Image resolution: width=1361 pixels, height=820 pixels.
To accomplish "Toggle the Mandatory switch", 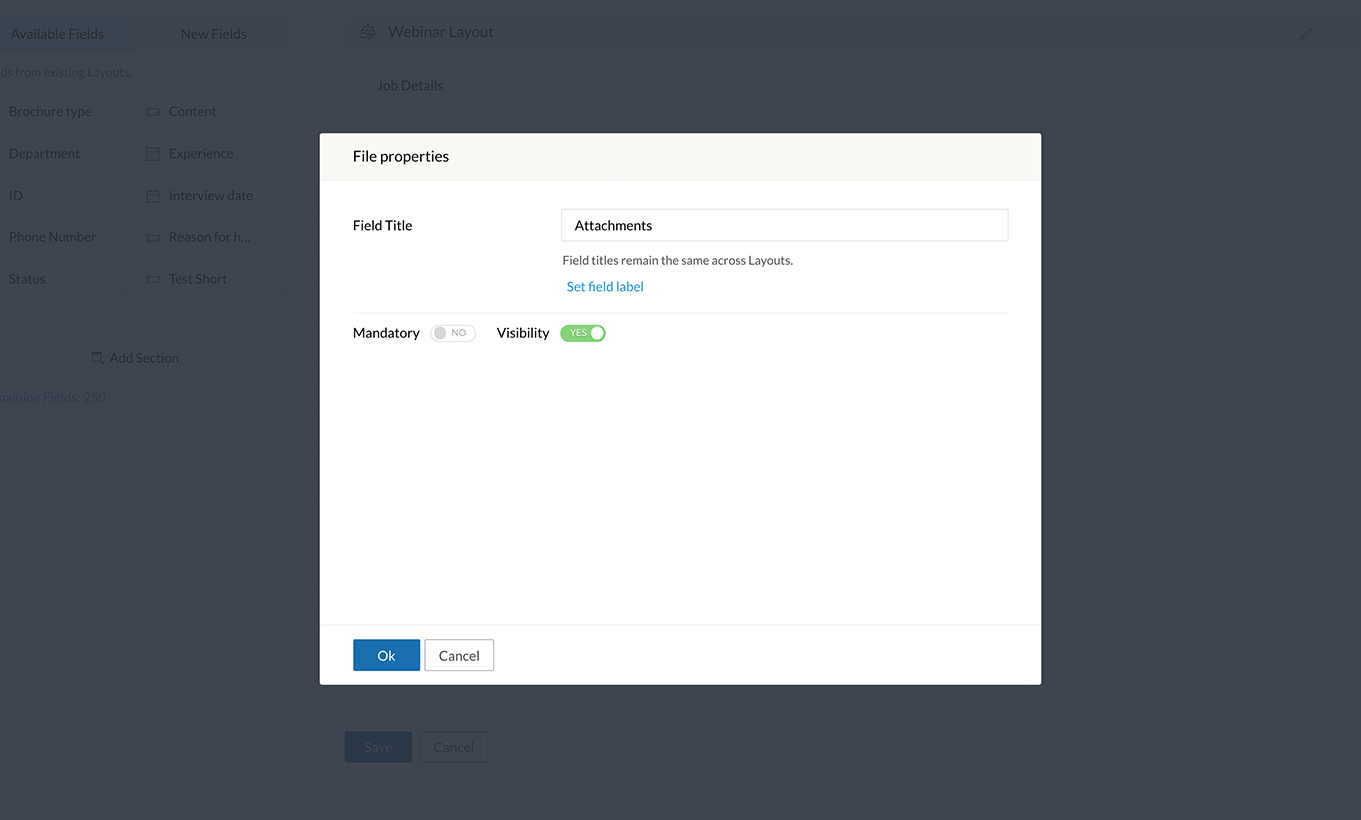I will (x=453, y=333).
